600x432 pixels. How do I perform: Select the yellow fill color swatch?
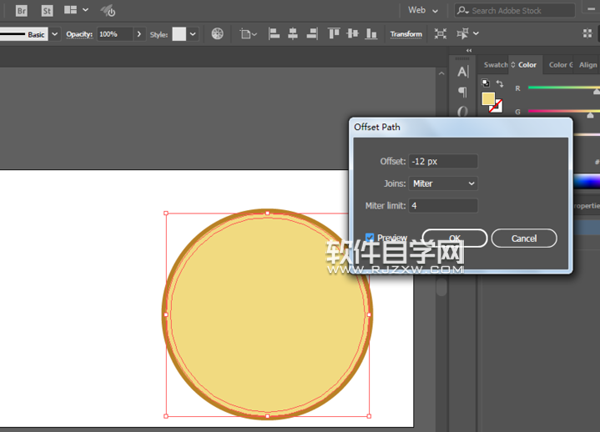point(488,99)
